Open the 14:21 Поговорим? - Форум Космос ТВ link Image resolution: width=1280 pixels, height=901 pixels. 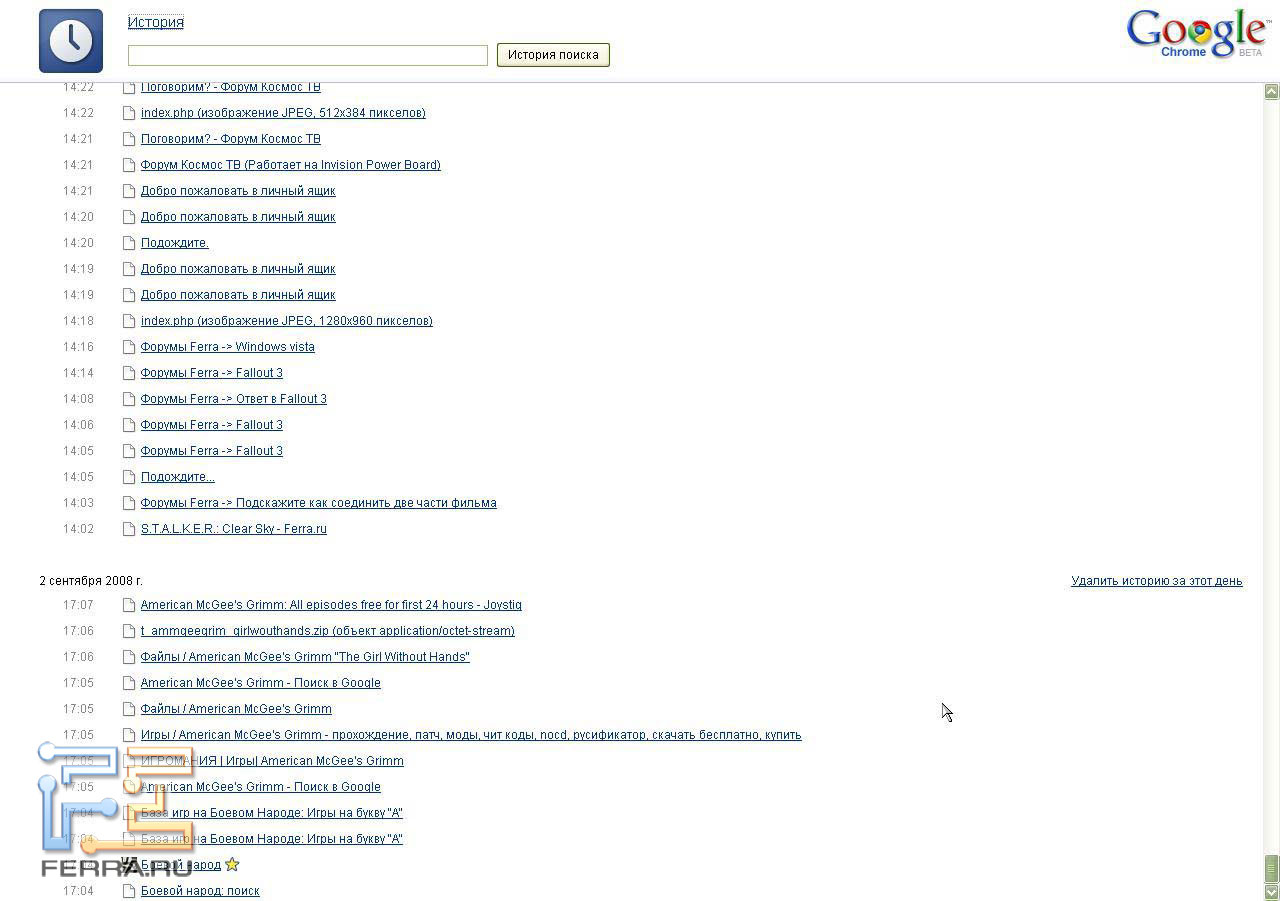(x=231, y=139)
